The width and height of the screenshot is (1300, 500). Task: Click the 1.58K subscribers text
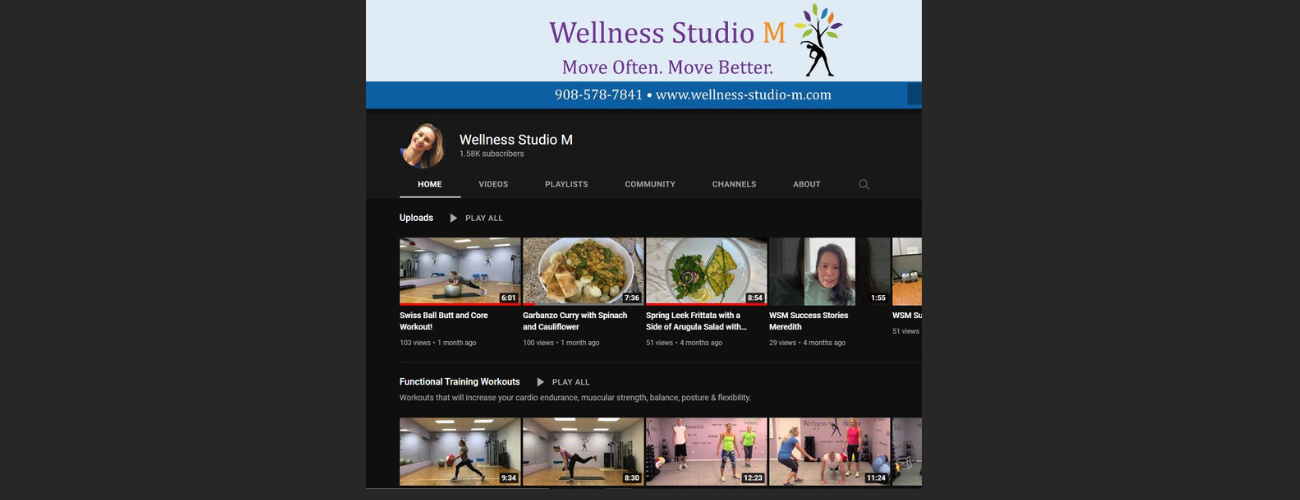tap(491, 154)
